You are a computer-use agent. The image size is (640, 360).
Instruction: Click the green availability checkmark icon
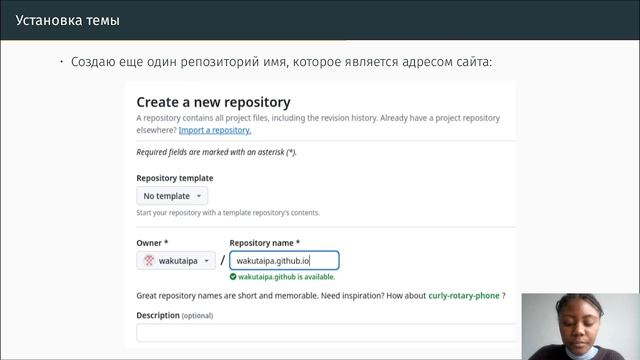coord(233,277)
